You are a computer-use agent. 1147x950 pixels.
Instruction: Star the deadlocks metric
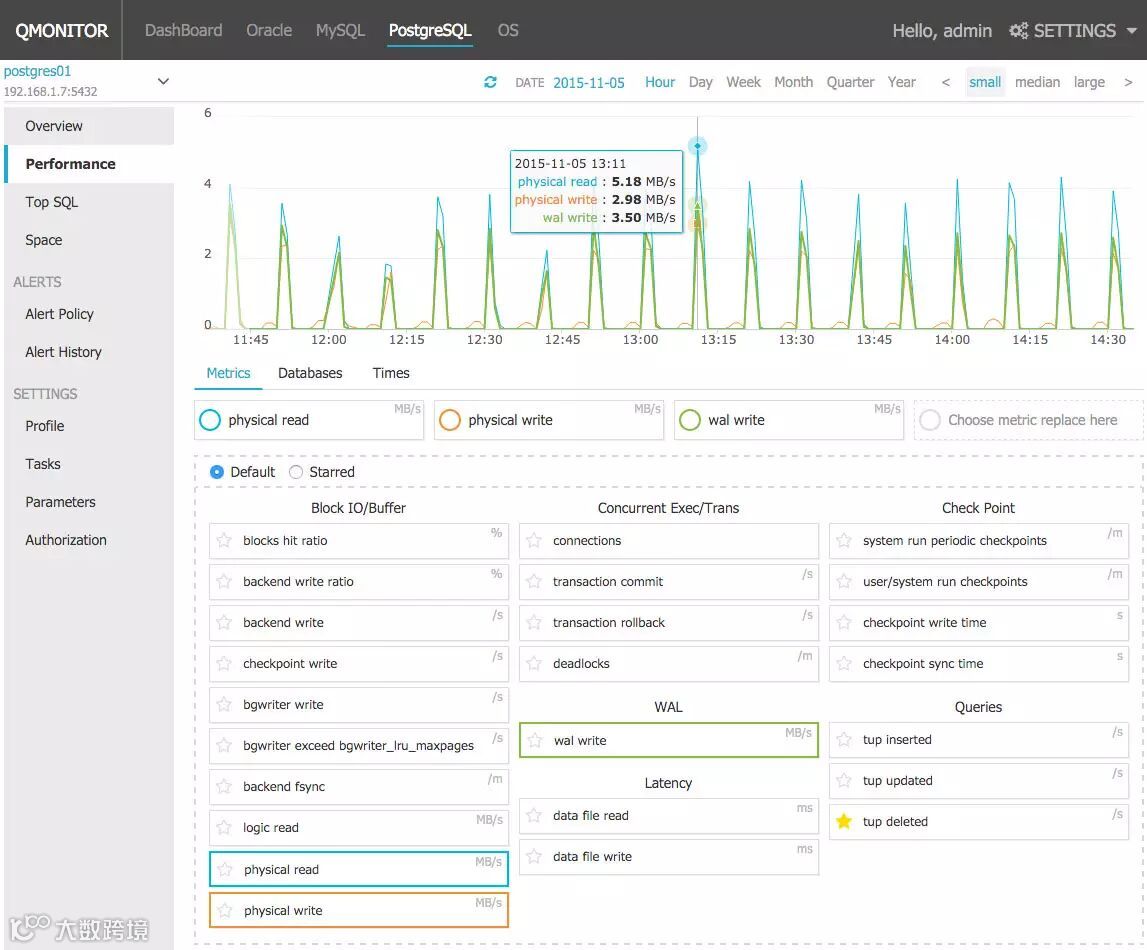534,663
